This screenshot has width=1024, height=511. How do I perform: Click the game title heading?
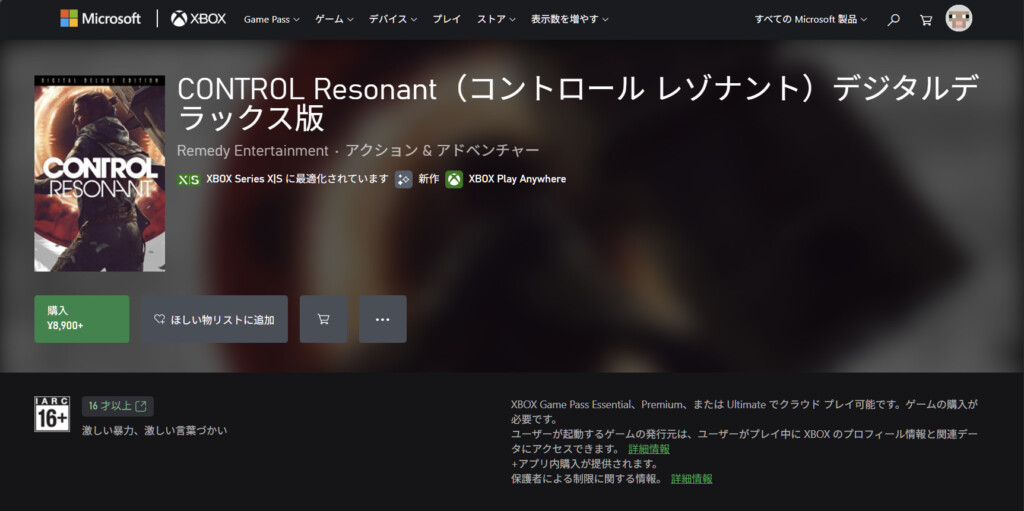tap(578, 105)
